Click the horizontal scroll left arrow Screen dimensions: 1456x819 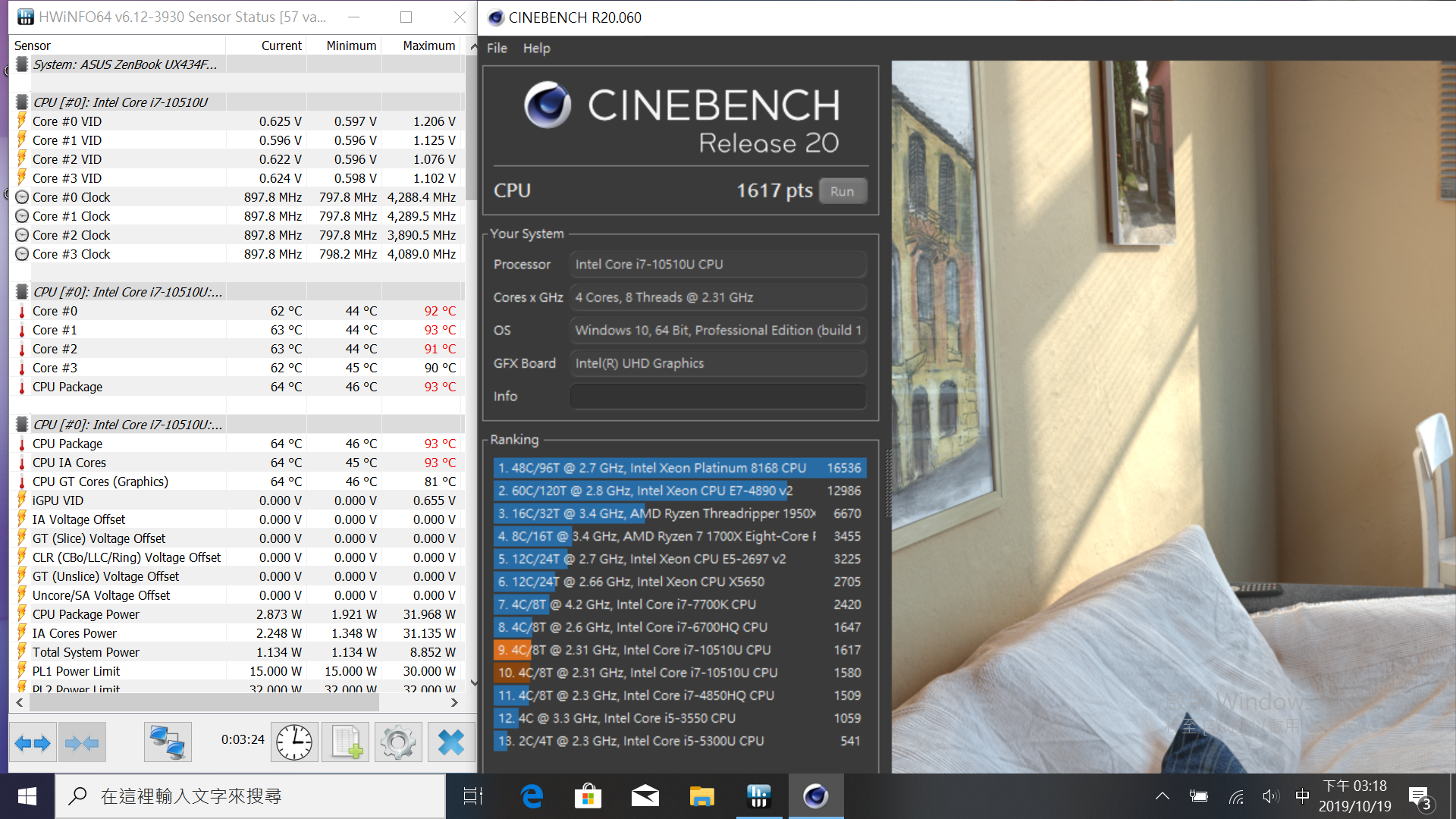[x=19, y=703]
